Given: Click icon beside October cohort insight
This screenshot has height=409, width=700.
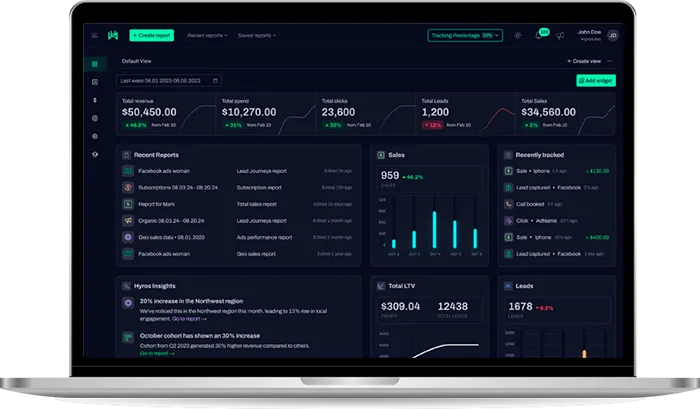Looking at the screenshot, I should click(128, 337).
